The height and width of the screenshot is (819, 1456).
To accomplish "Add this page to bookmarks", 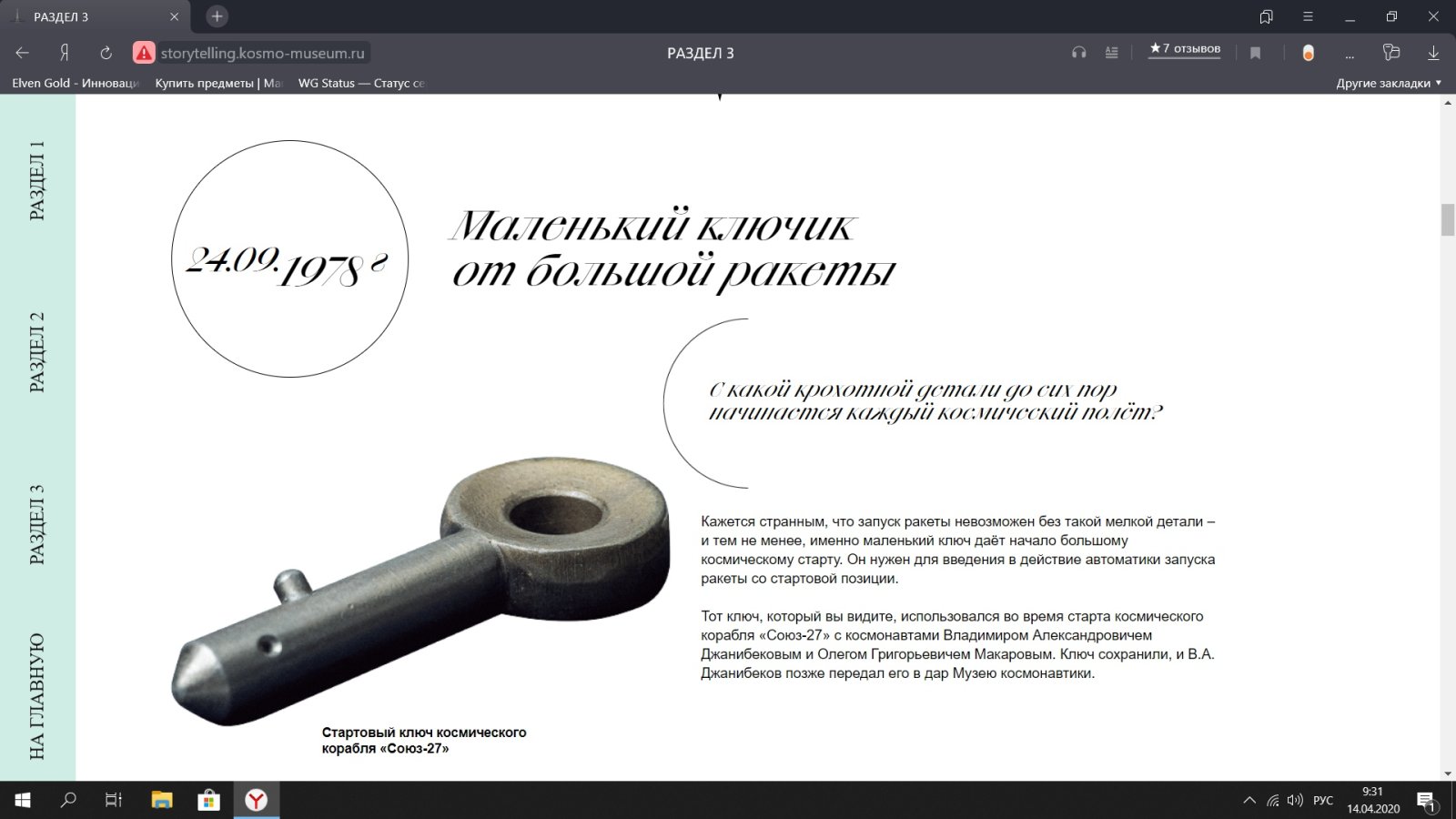I will point(1255,53).
